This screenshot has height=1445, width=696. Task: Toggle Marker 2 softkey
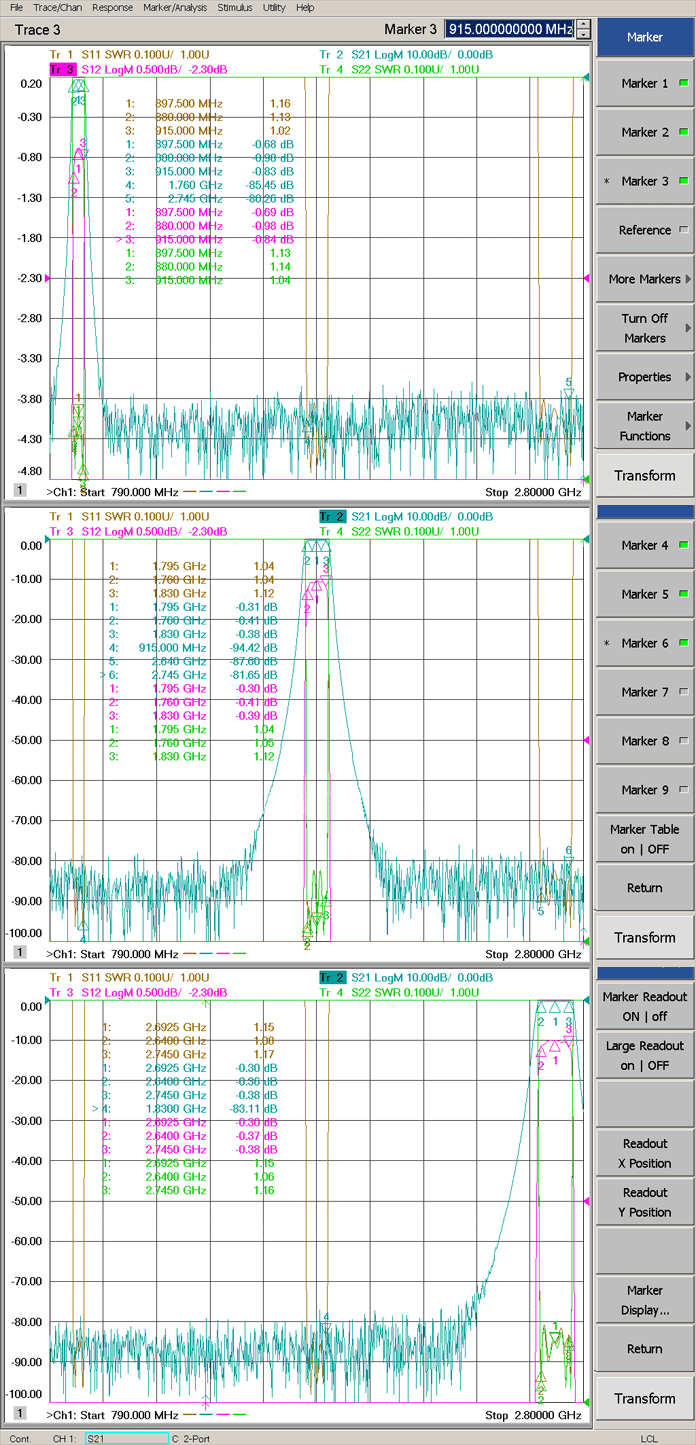[645, 132]
